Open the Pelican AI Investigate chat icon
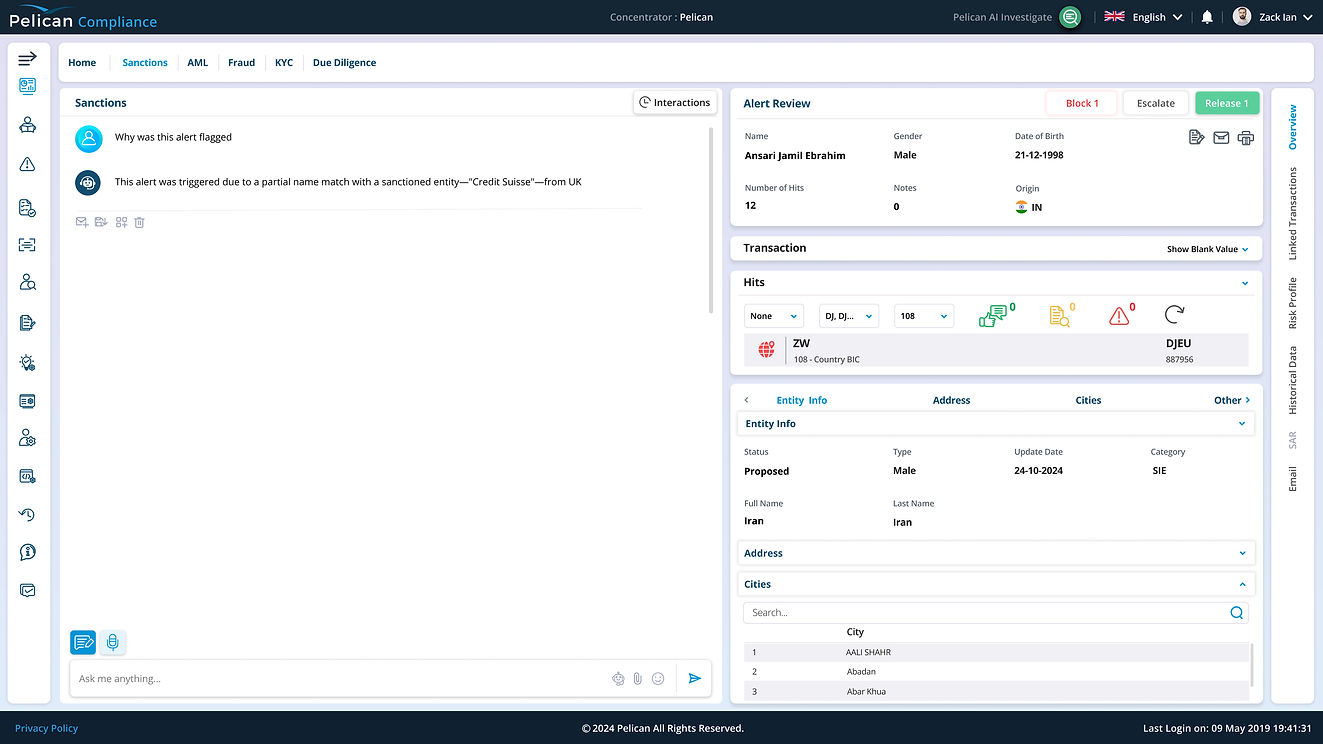 pos(1070,17)
